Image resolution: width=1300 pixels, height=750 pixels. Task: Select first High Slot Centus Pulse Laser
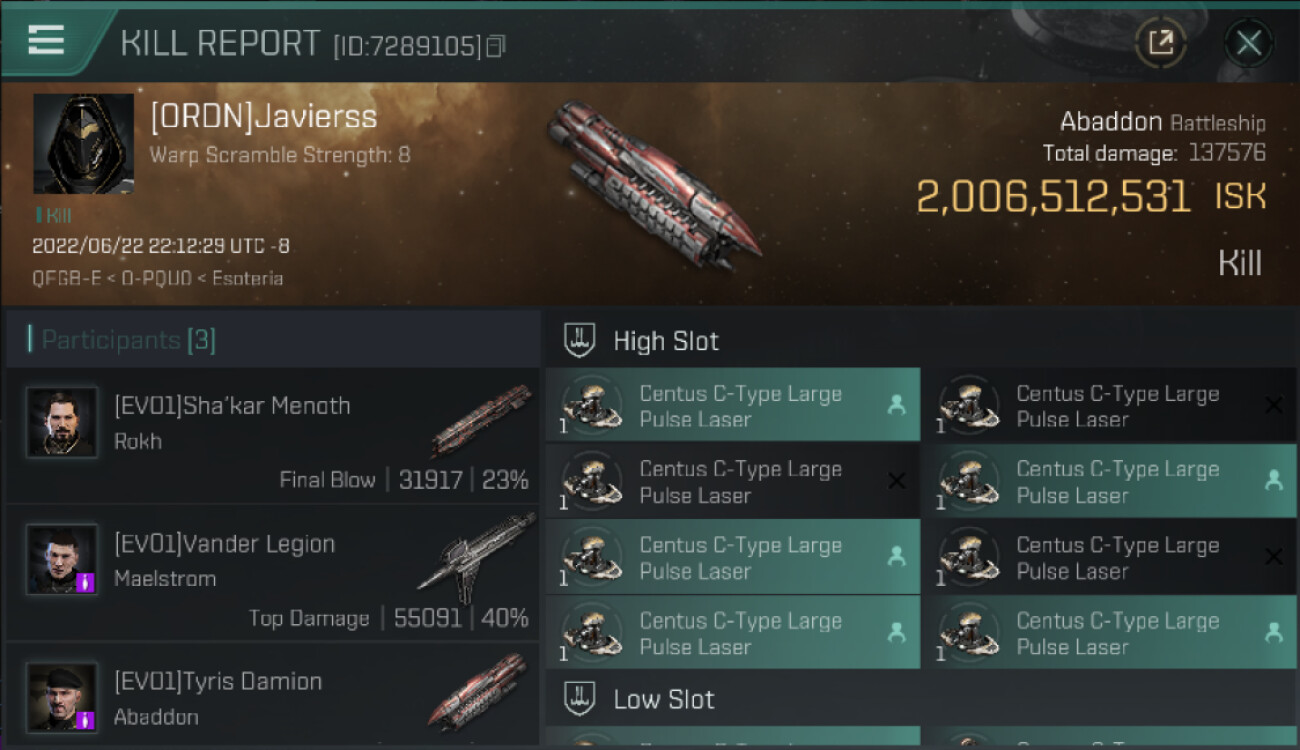732,406
